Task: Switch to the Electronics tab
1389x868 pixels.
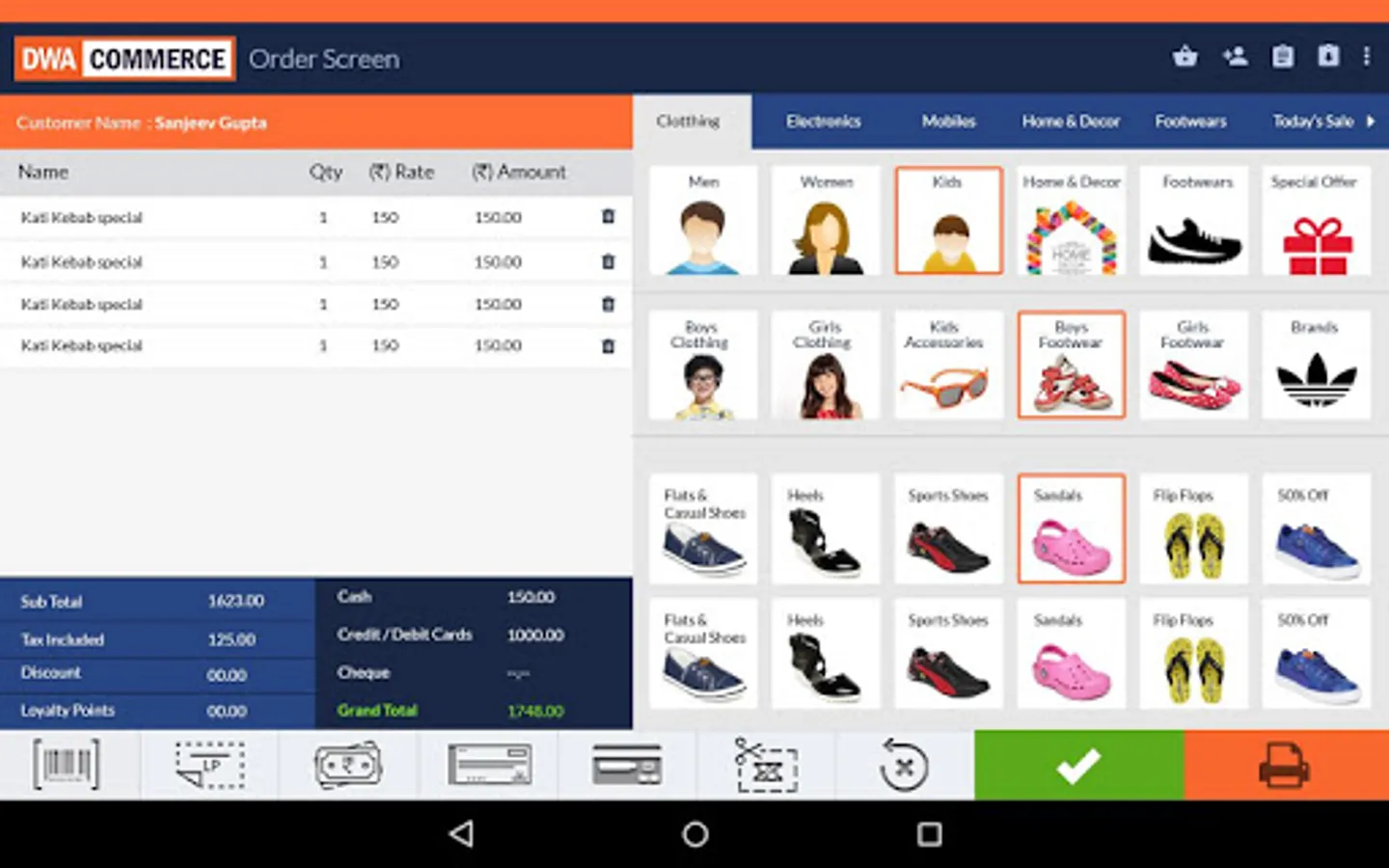Action: tap(824, 122)
